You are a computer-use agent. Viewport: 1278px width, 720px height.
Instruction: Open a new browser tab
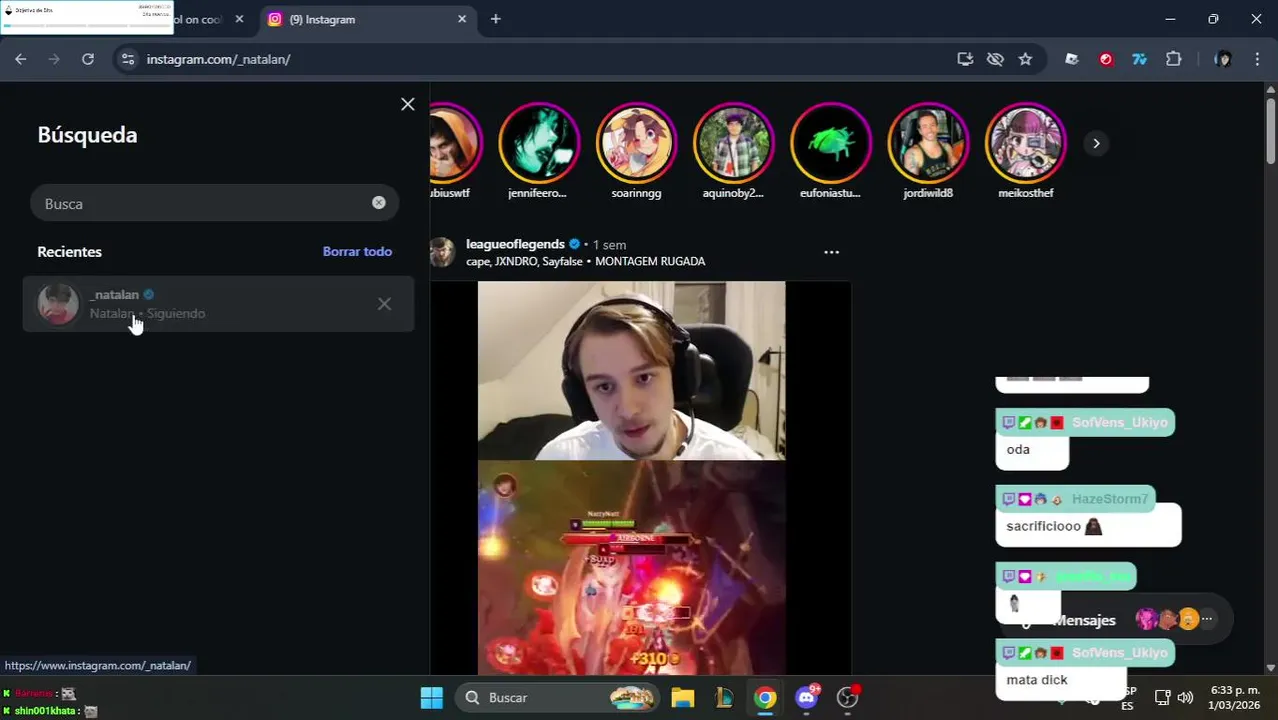pos(495,19)
